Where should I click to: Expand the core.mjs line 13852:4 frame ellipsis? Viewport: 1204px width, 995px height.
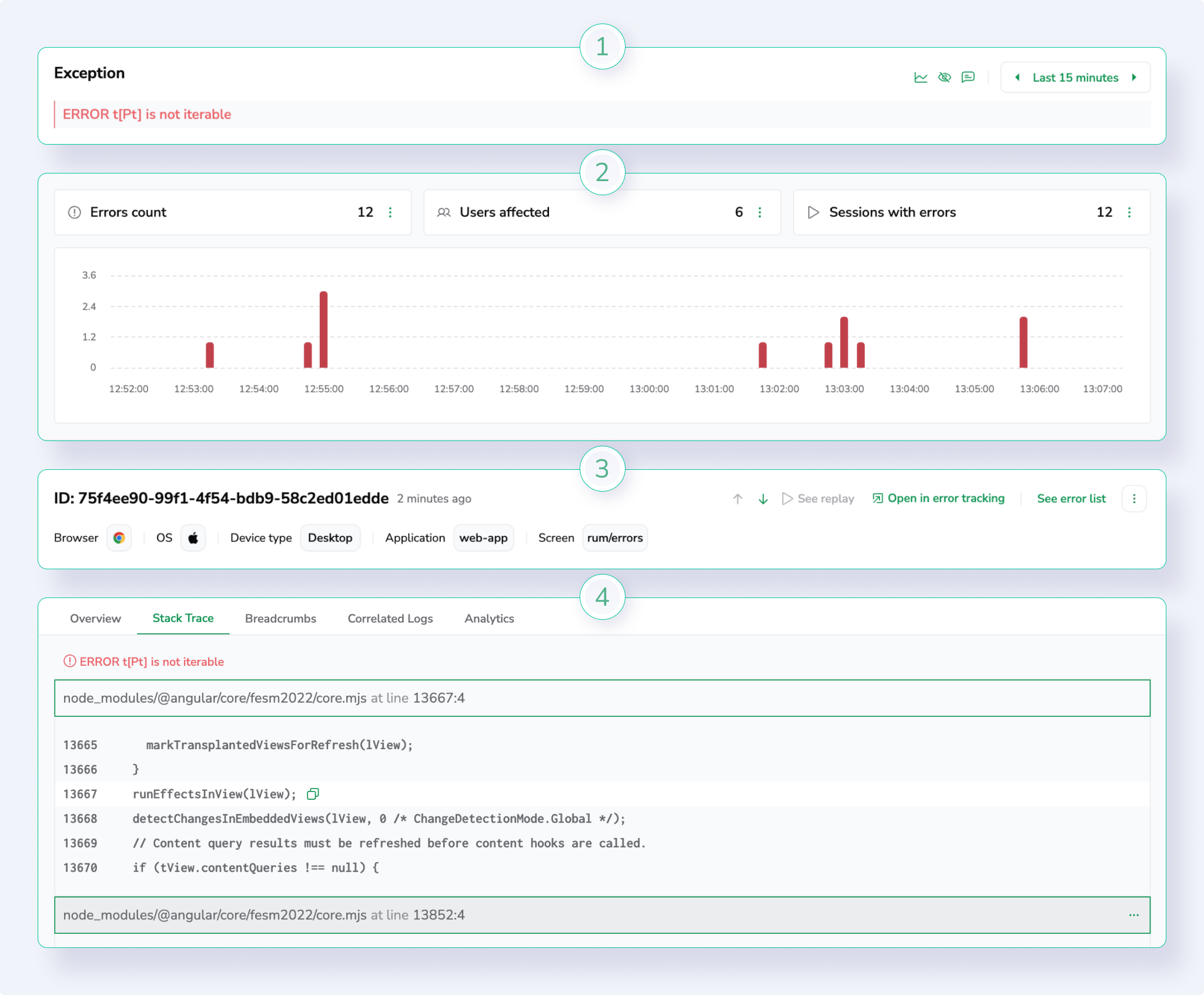click(x=1133, y=915)
